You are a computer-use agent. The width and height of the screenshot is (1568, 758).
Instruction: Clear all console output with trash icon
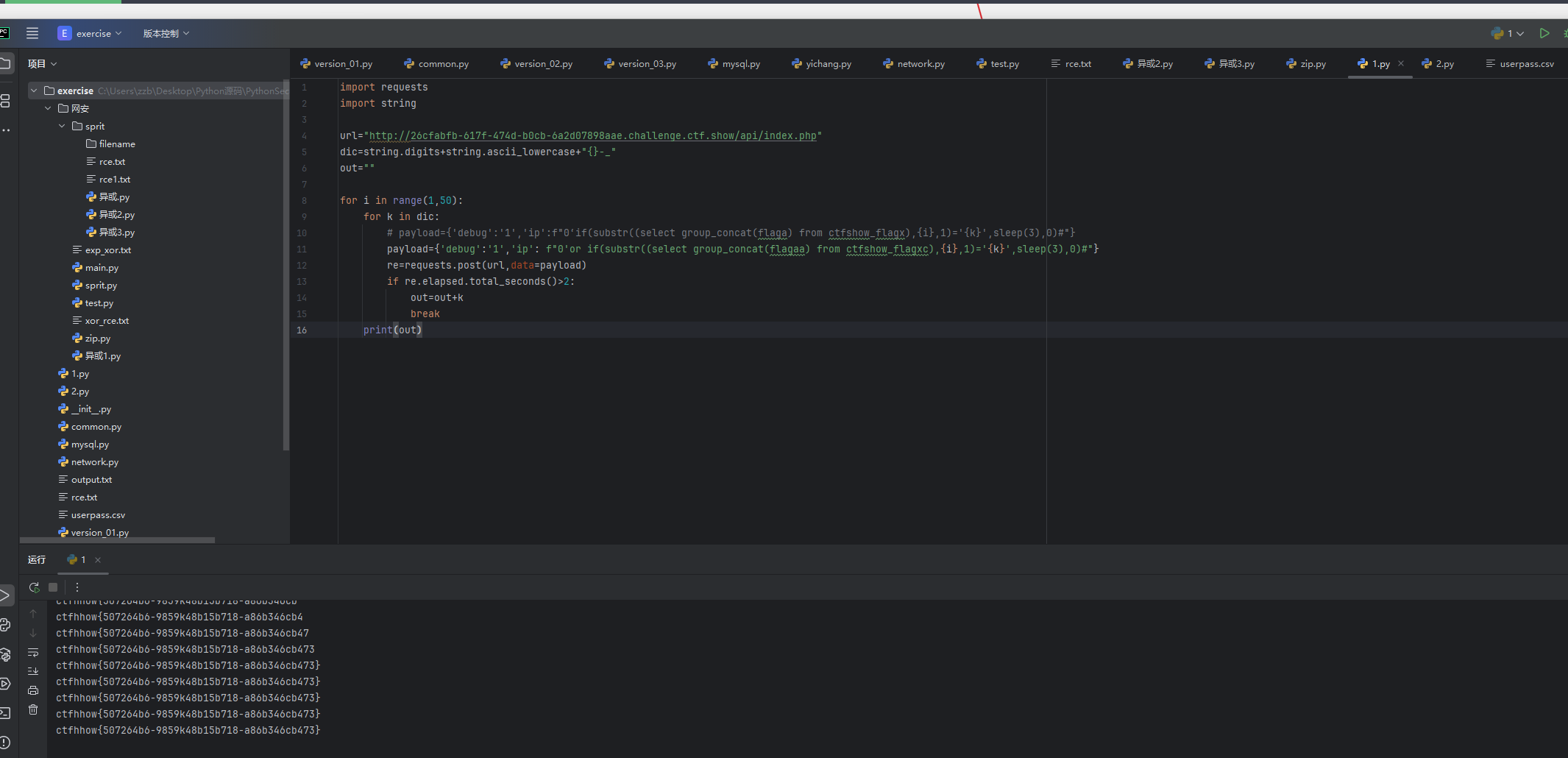pos(33,709)
